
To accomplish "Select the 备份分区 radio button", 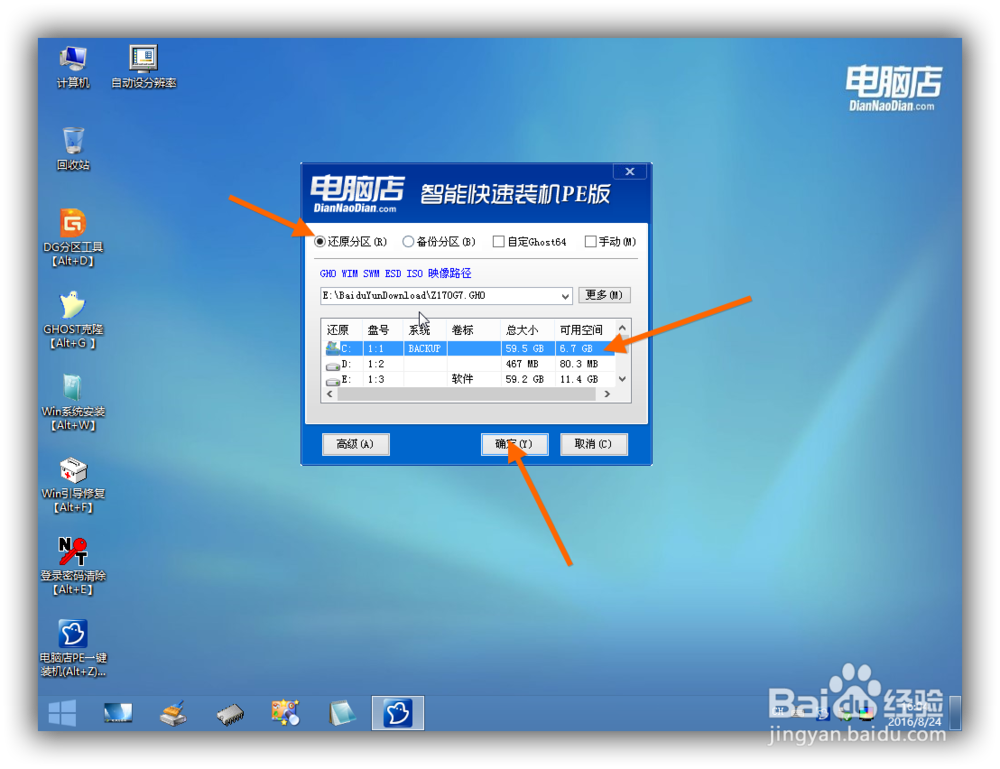I will (x=409, y=241).
